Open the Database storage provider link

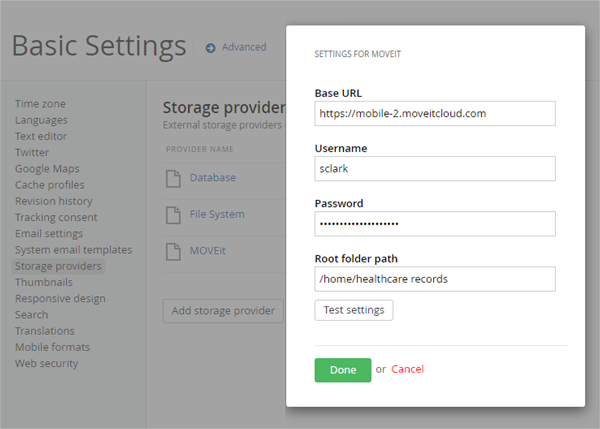click(x=213, y=178)
